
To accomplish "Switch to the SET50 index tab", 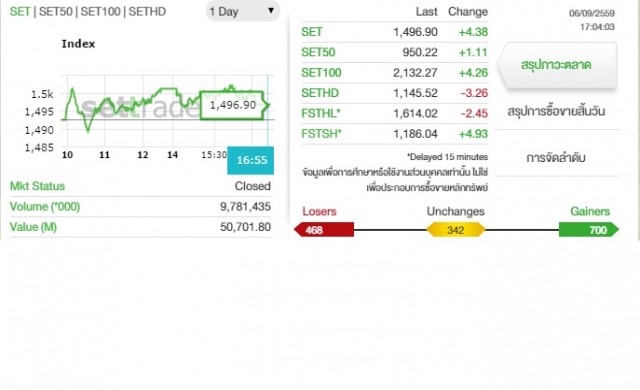I will (x=56, y=11).
